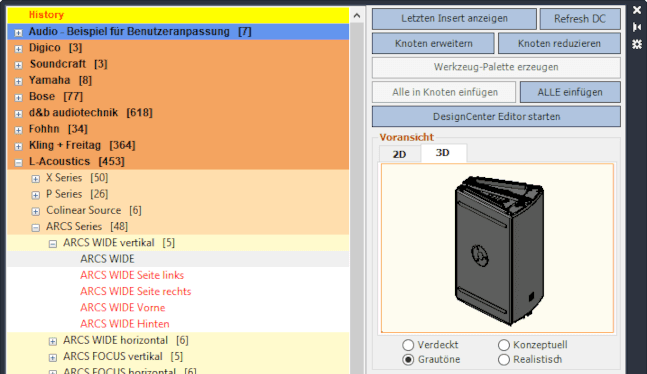Image resolution: width=647 pixels, height=374 pixels.
Task: Switch to the 2D preview tab
Action: (399, 154)
